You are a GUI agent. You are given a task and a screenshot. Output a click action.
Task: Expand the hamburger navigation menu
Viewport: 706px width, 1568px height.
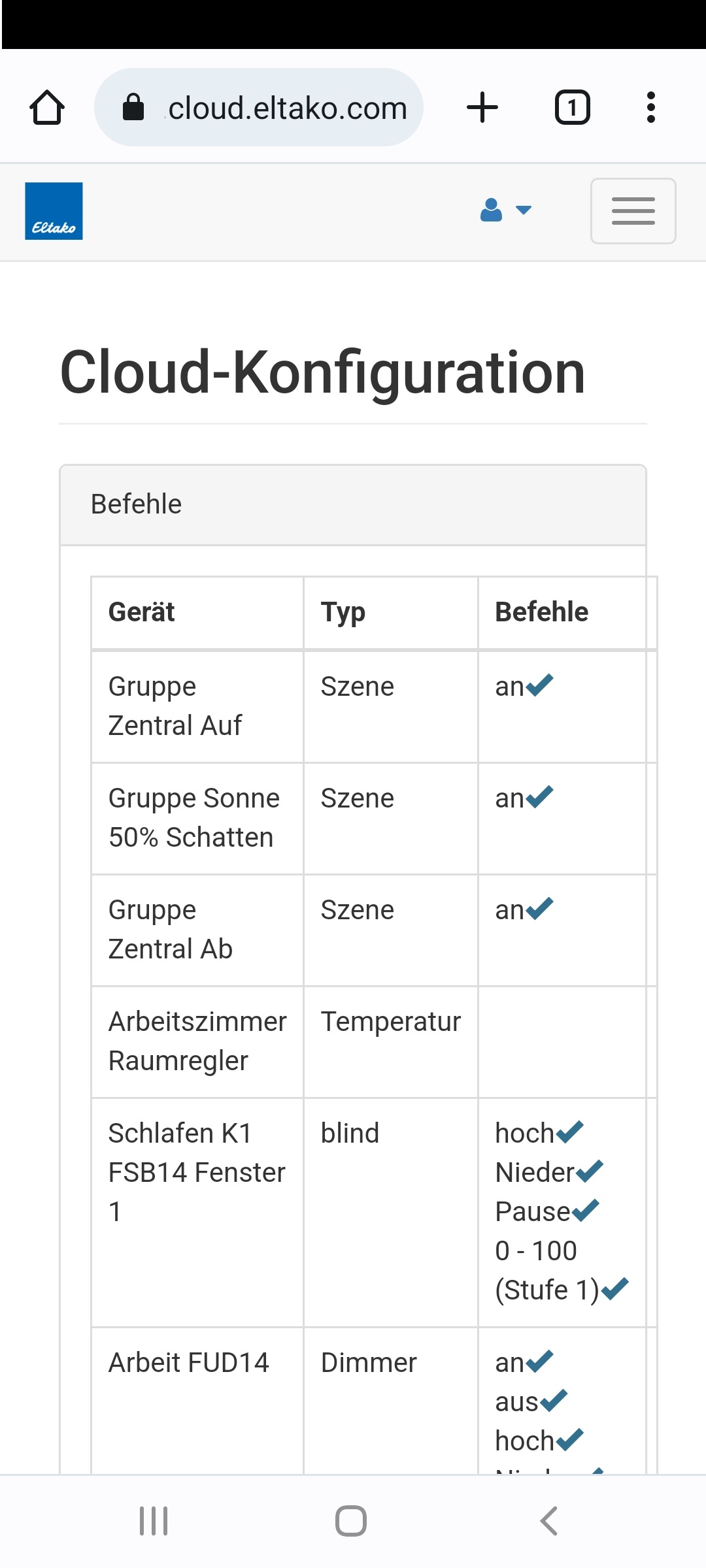[633, 211]
